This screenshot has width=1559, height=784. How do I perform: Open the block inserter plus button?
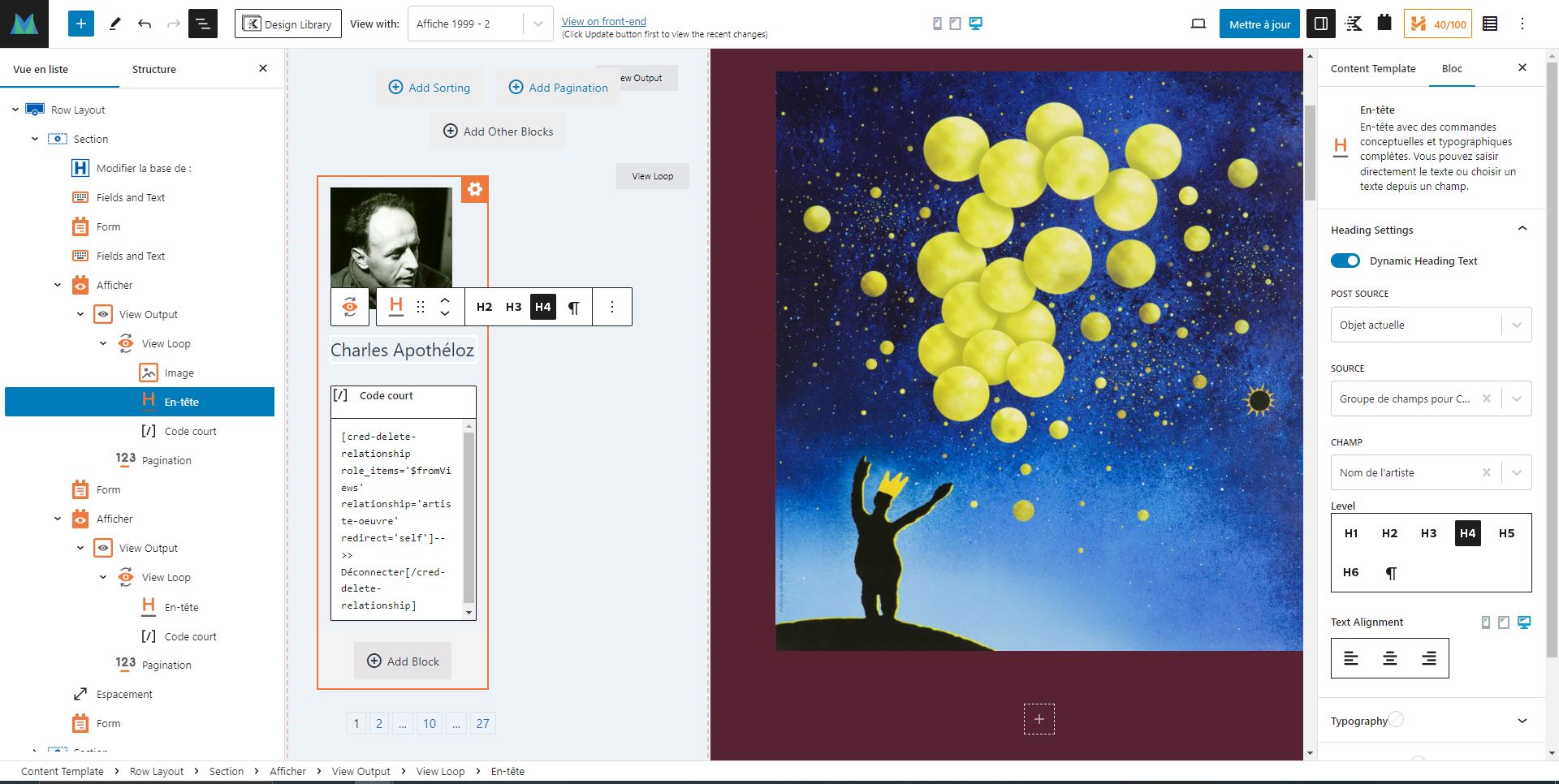80,24
